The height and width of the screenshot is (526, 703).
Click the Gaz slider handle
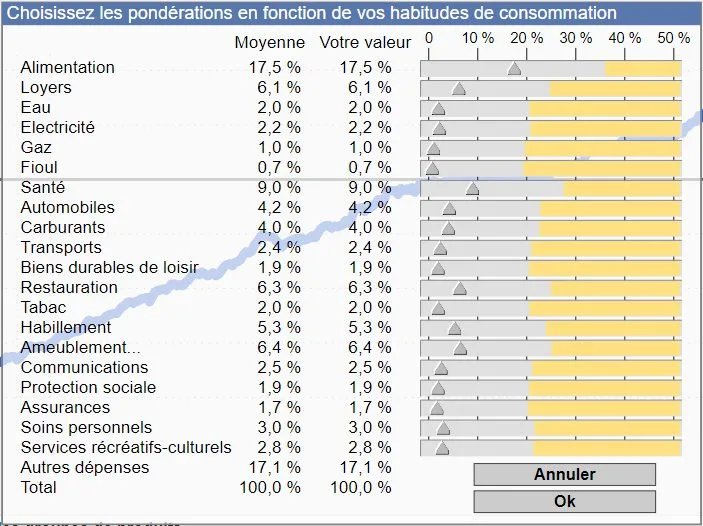pos(433,149)
